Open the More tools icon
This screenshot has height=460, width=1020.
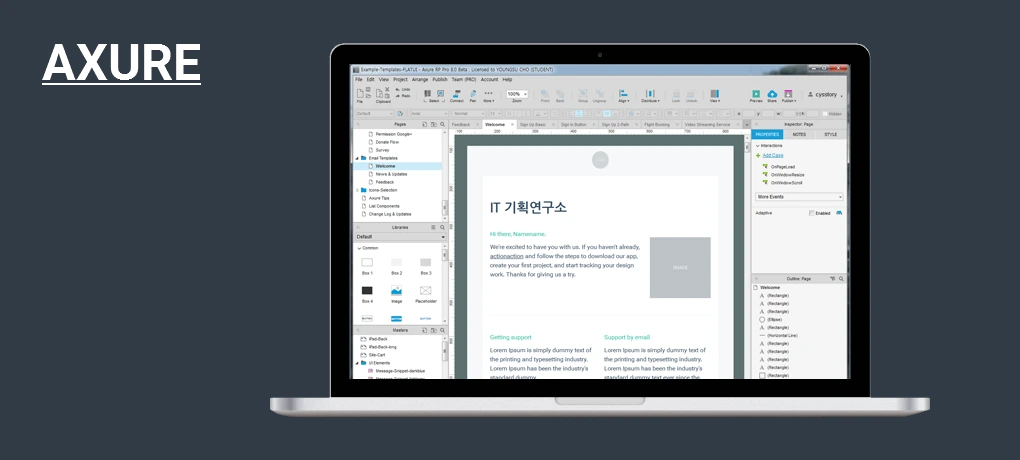pos(489,93)
